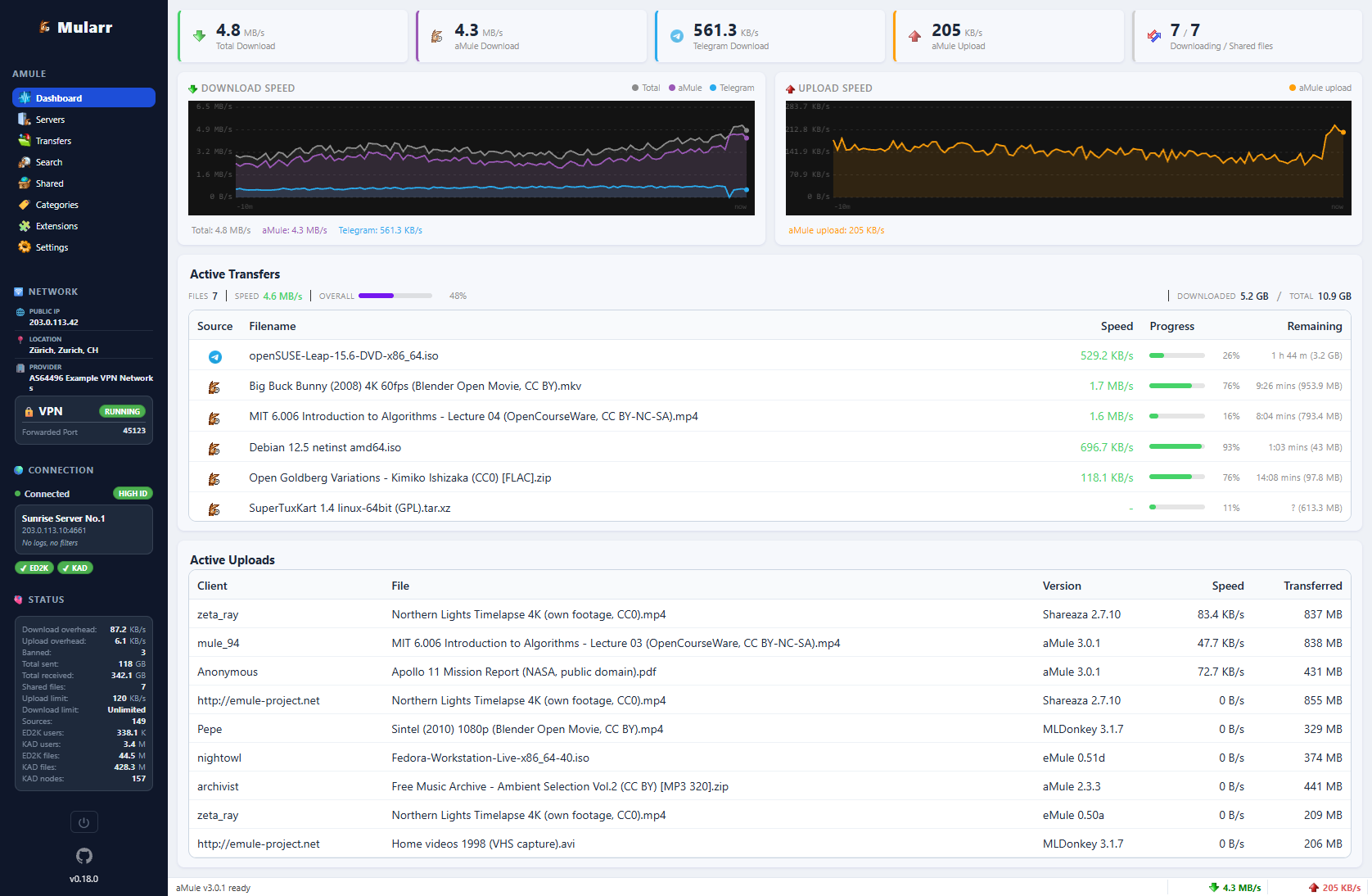Click the Downloading / Shared files icon
The height and width of the screenshot is (896, 1372).
[x=1153, y=36]
